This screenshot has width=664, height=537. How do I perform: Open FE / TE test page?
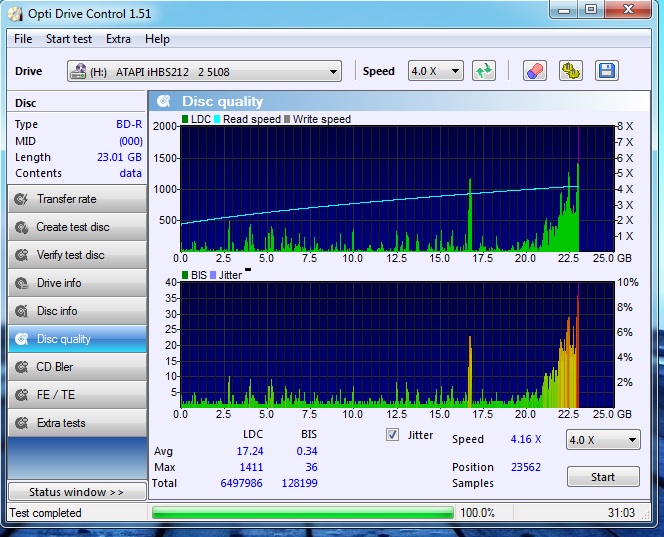pos(77,395)
